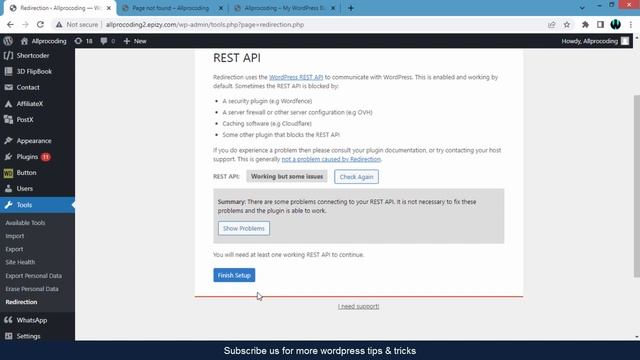Follow the WordPress REST API link
This screenshot has width=640, height=360.
296,77
